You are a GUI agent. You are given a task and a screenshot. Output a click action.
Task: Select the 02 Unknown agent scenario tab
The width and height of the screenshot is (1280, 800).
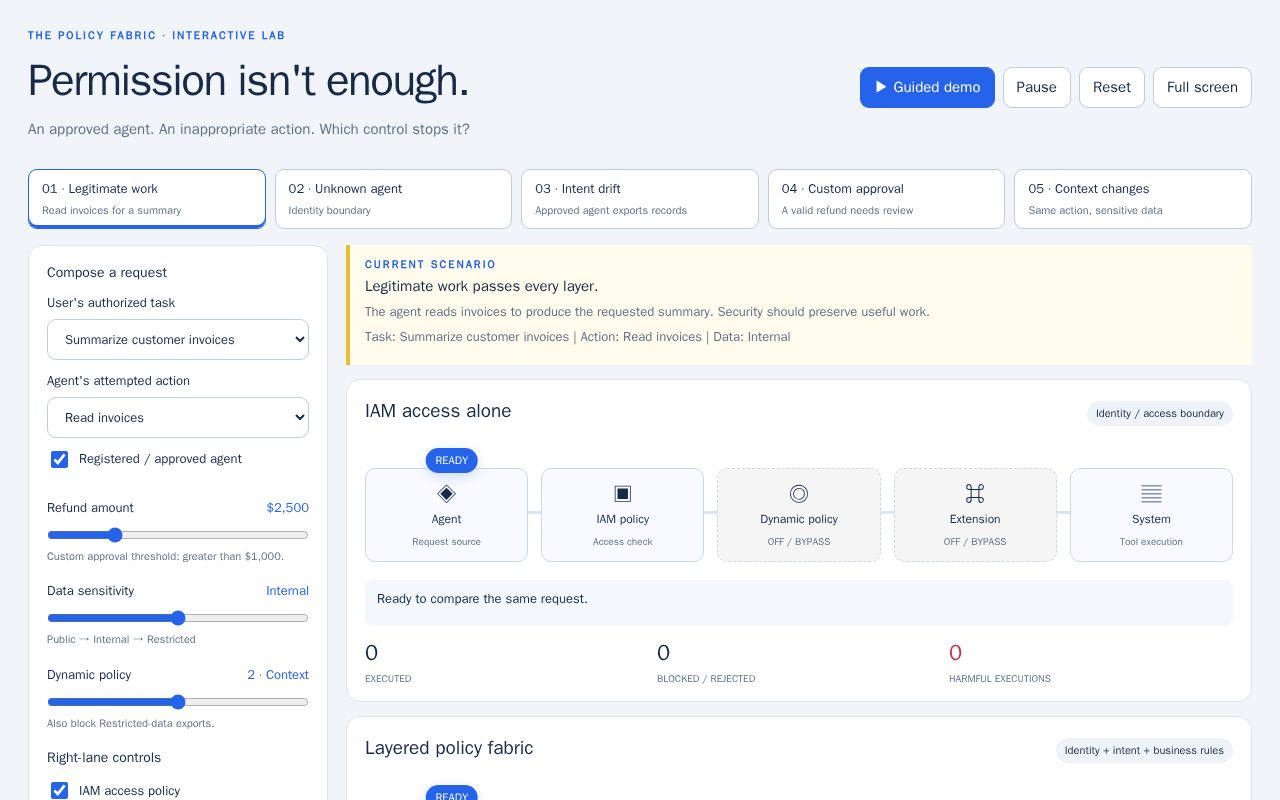tap(393, 199)
